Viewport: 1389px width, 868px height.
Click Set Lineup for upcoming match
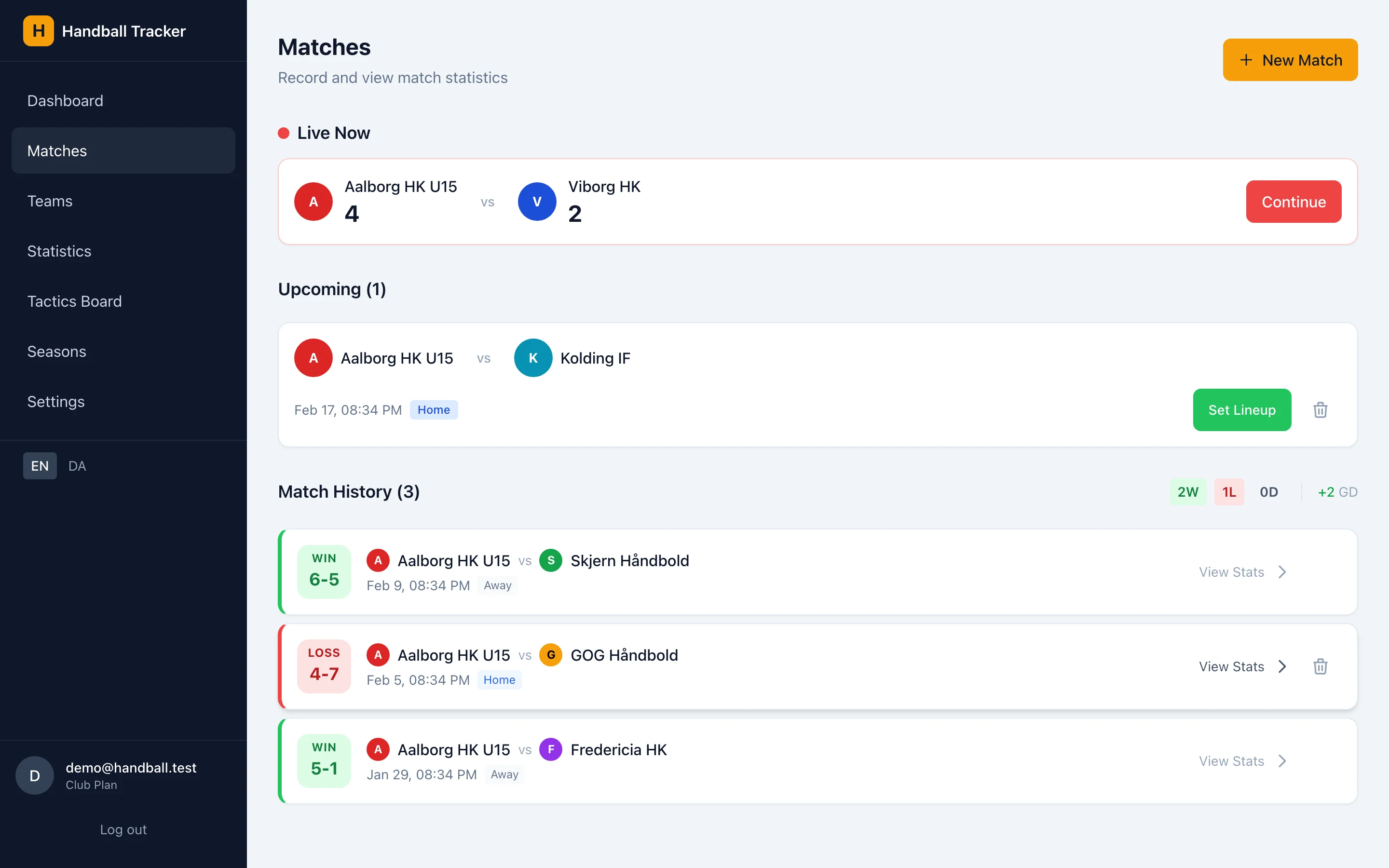pos(1241,410)
